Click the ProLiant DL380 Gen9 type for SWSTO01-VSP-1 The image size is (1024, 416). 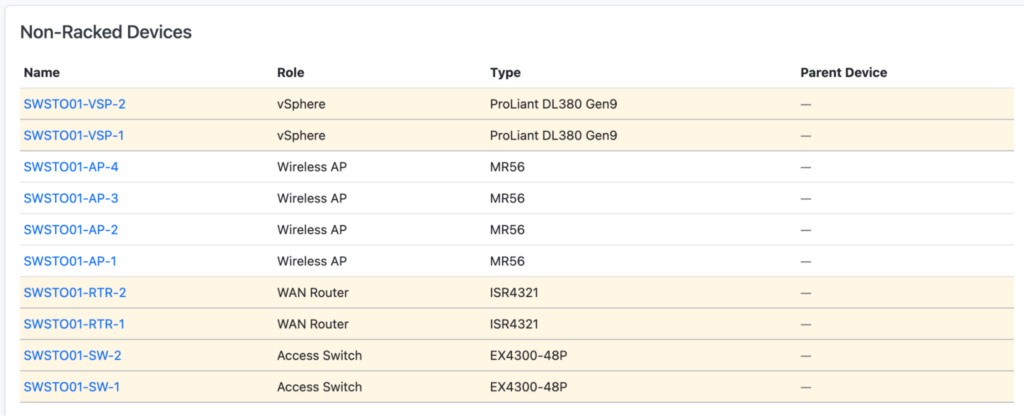tap(554, 135)
